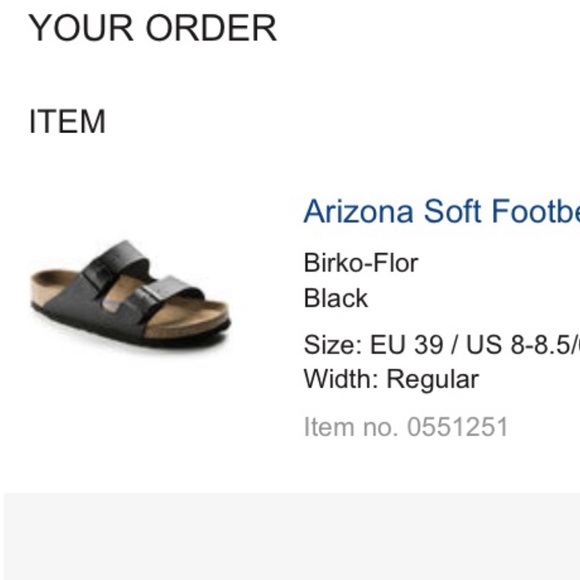Click the item number 0551251
580x580 pixels.
point(457,426)
